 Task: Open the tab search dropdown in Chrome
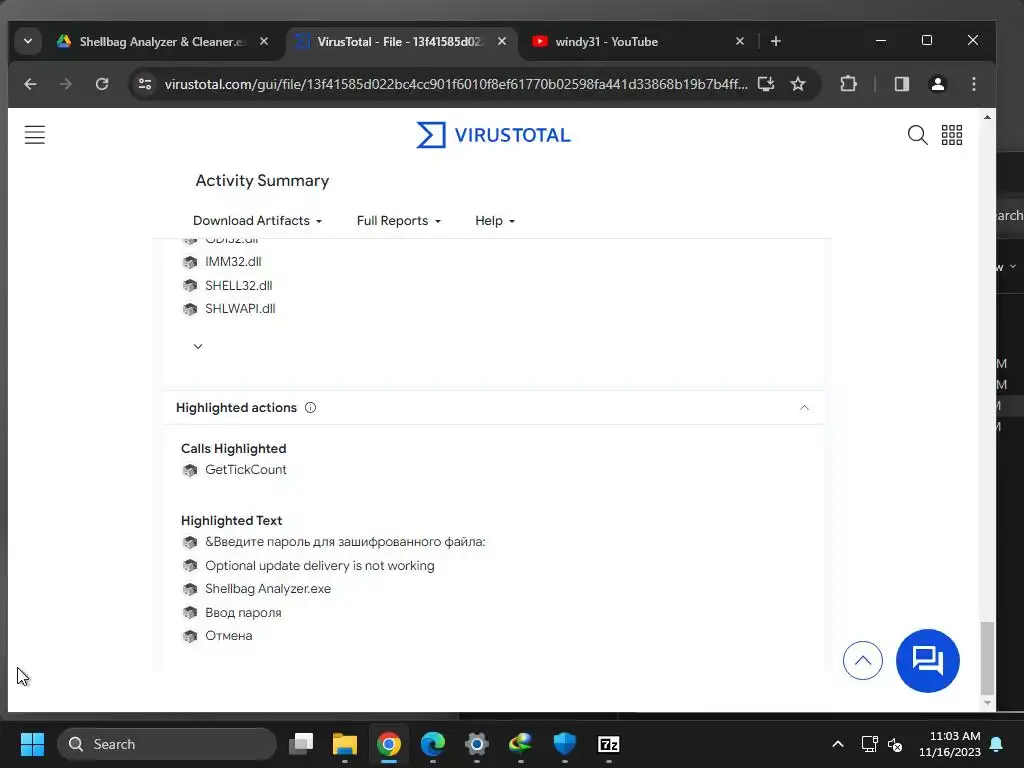[27, 41]
